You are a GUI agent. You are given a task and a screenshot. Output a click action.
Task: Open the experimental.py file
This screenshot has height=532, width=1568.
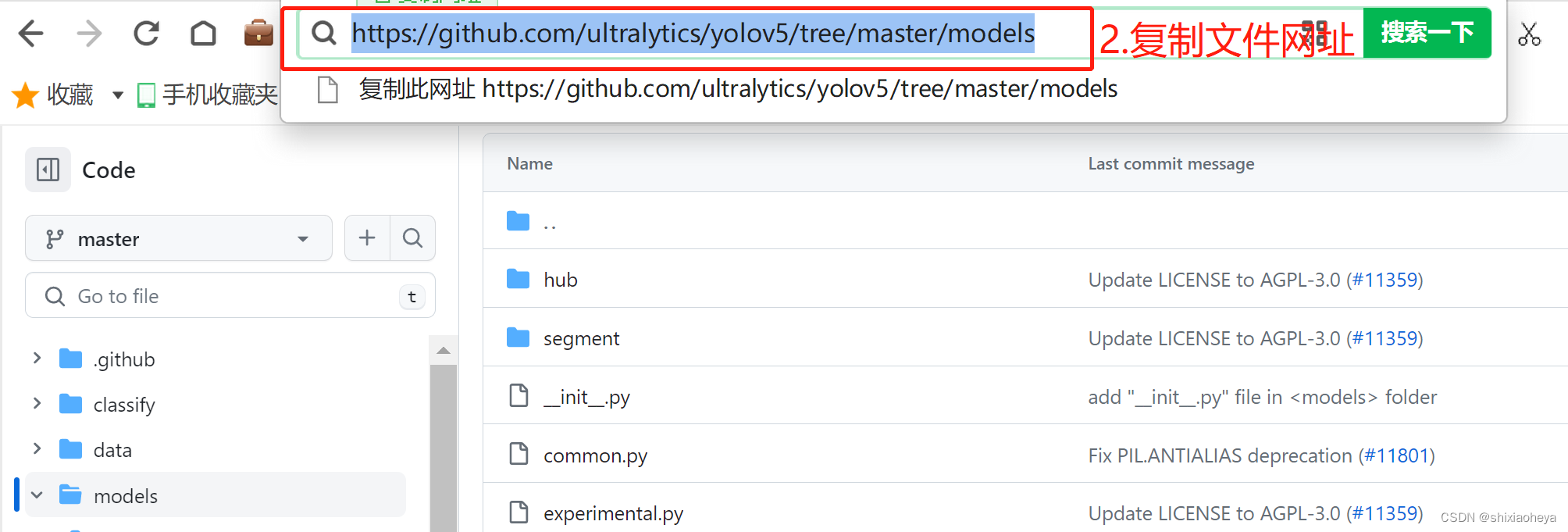[613, 513]
